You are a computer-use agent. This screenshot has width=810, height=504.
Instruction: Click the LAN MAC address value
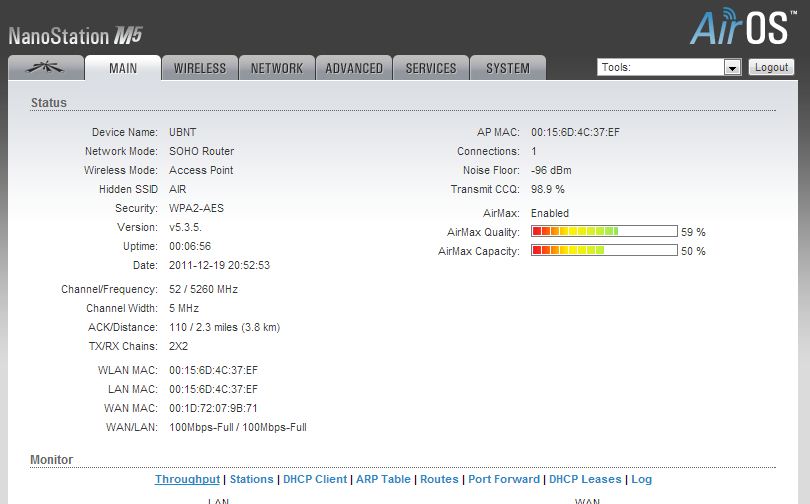[213, 389]
